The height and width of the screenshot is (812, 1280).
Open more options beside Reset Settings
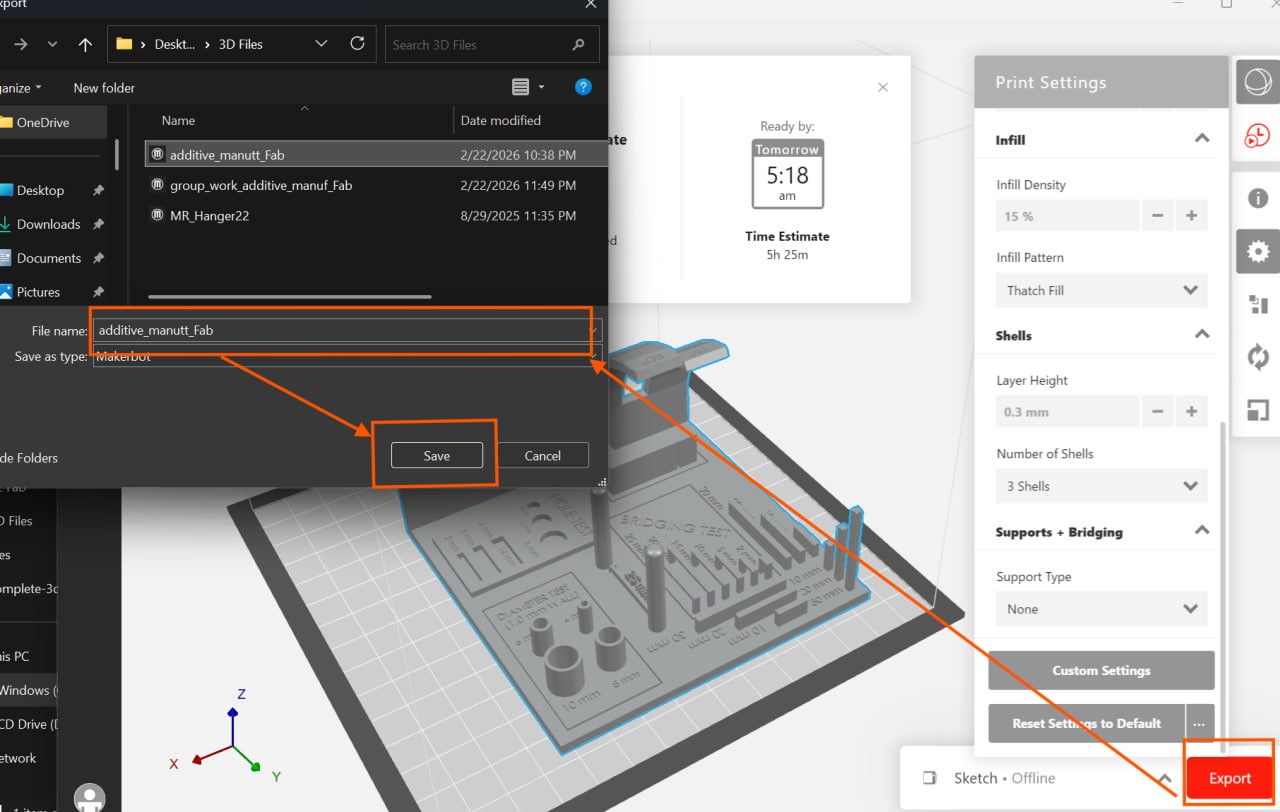coord(1199,723)
